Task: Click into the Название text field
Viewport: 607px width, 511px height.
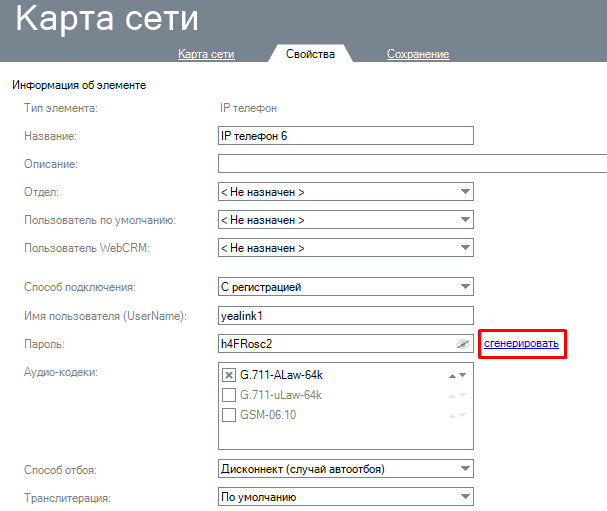Action: (x=345, y=136)
